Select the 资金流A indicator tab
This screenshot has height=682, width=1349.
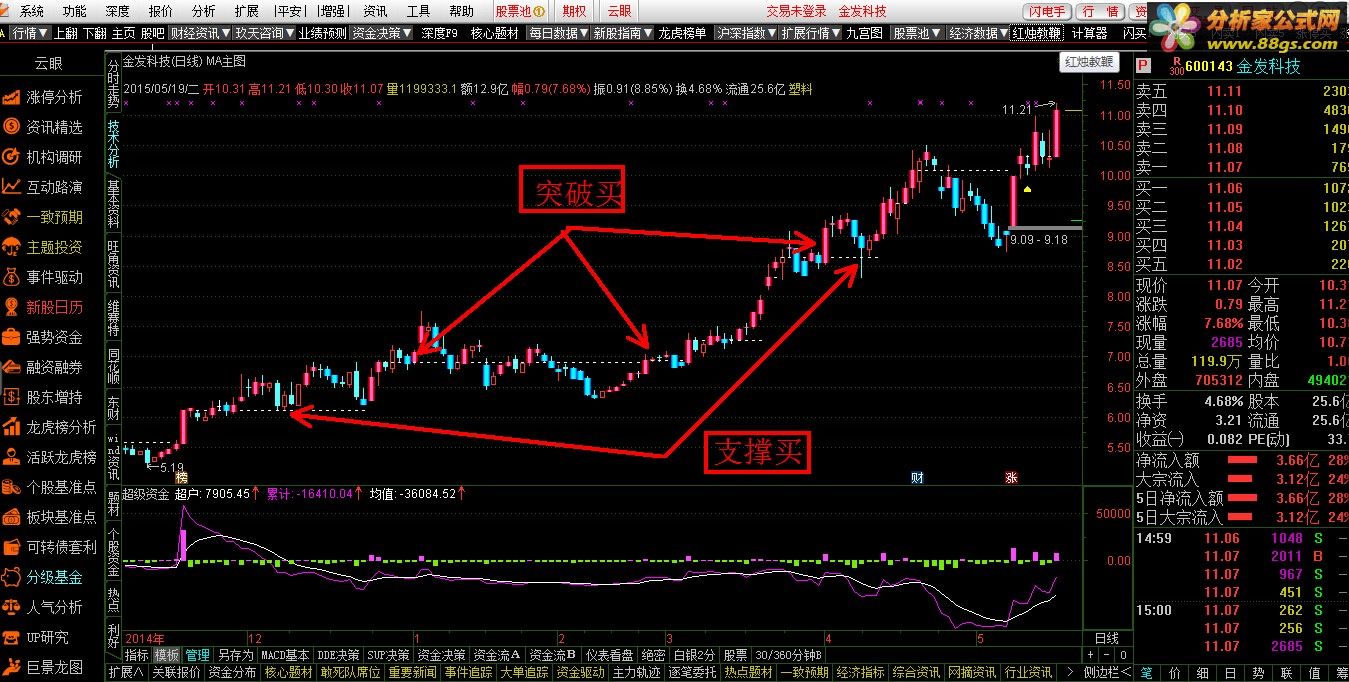click(x=497, y=655)
